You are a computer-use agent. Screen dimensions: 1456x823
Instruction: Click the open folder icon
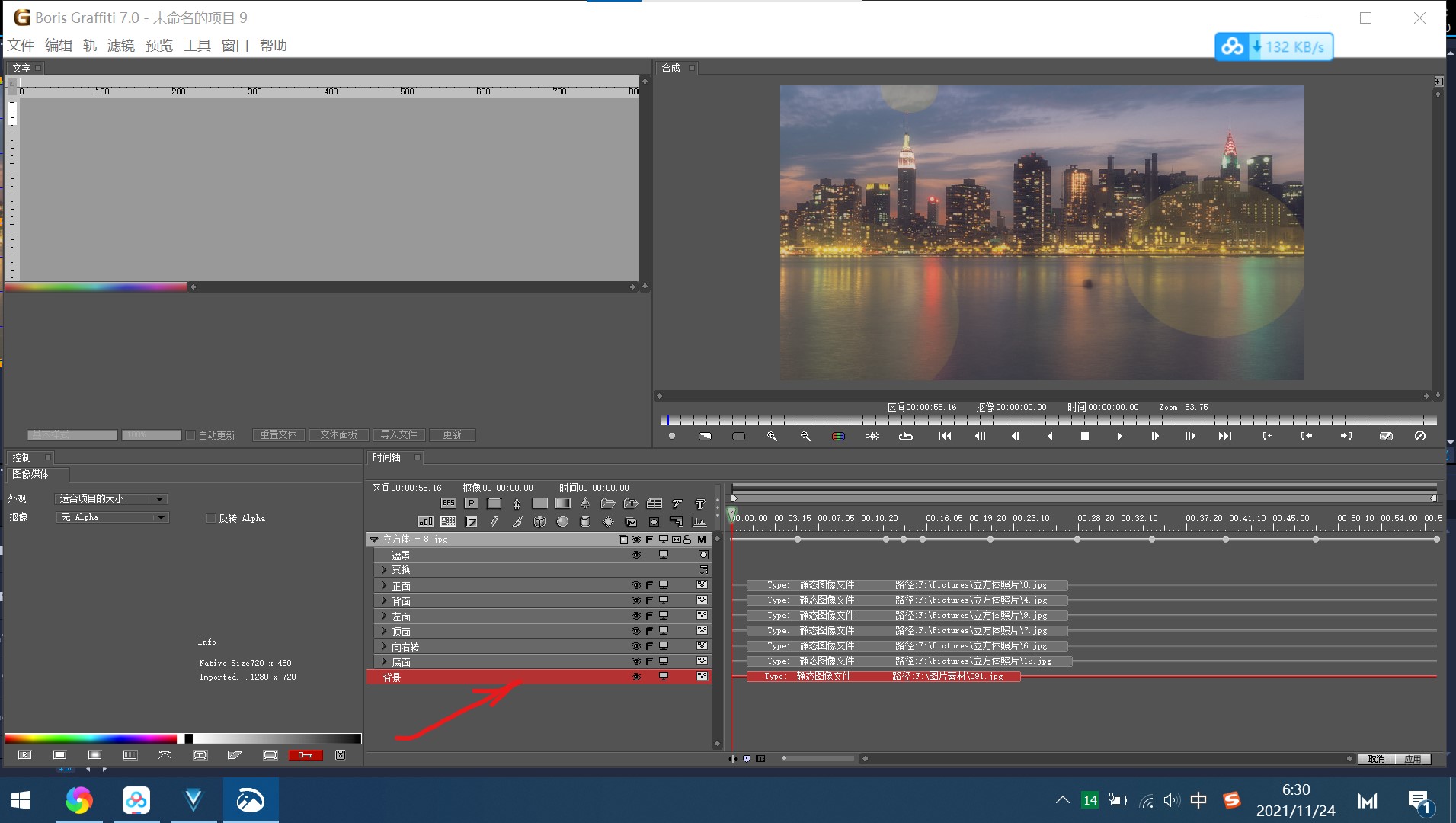point(608,503)
